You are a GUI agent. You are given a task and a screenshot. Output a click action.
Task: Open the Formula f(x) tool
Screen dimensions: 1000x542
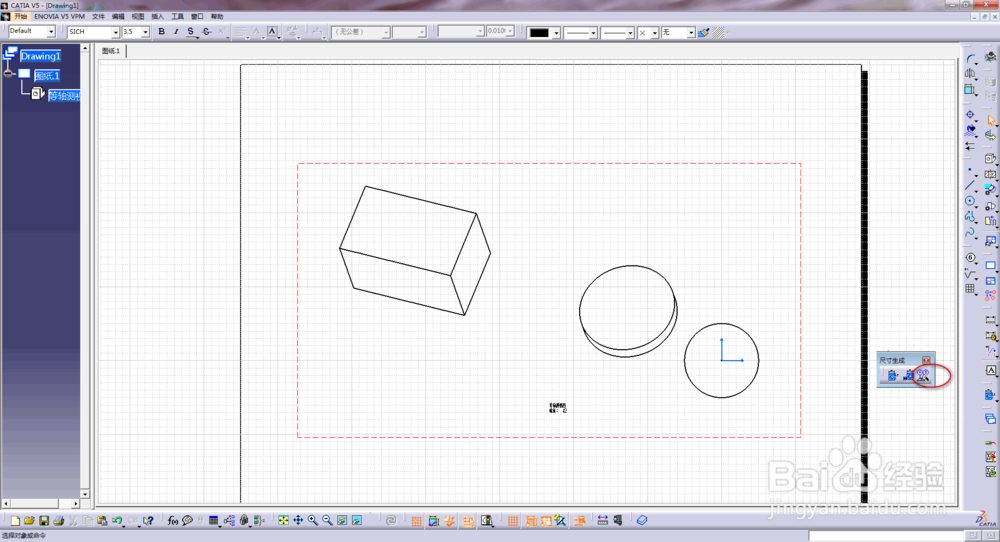click(173, 521)
